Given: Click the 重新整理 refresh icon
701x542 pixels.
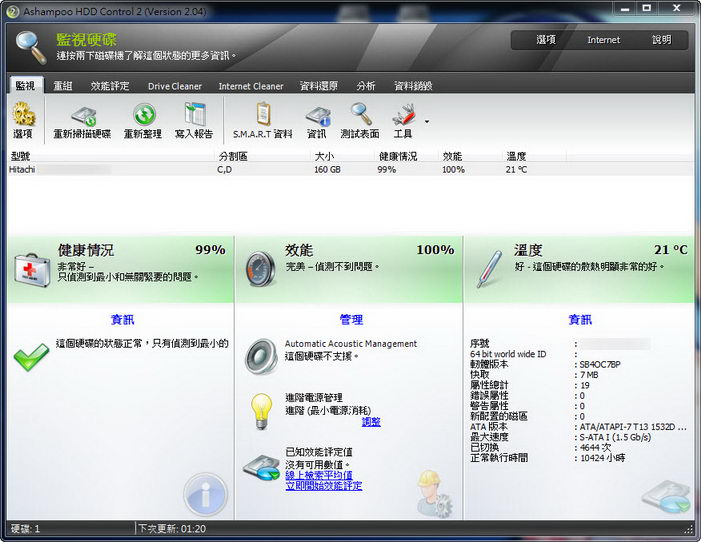Looking at the screenshot, I should click(x=143, y=114).
